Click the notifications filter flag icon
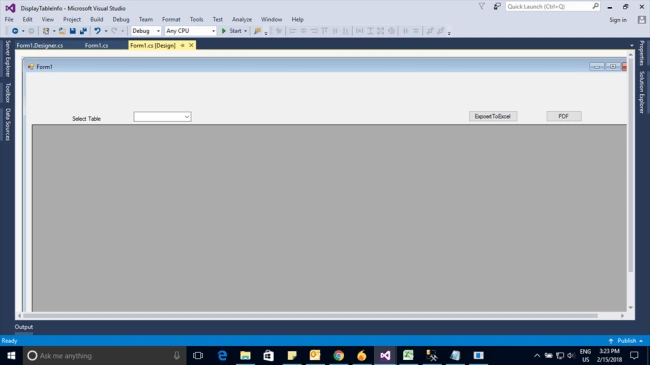Viewport: 650px width, 365px height. click(x=482, y=6)
